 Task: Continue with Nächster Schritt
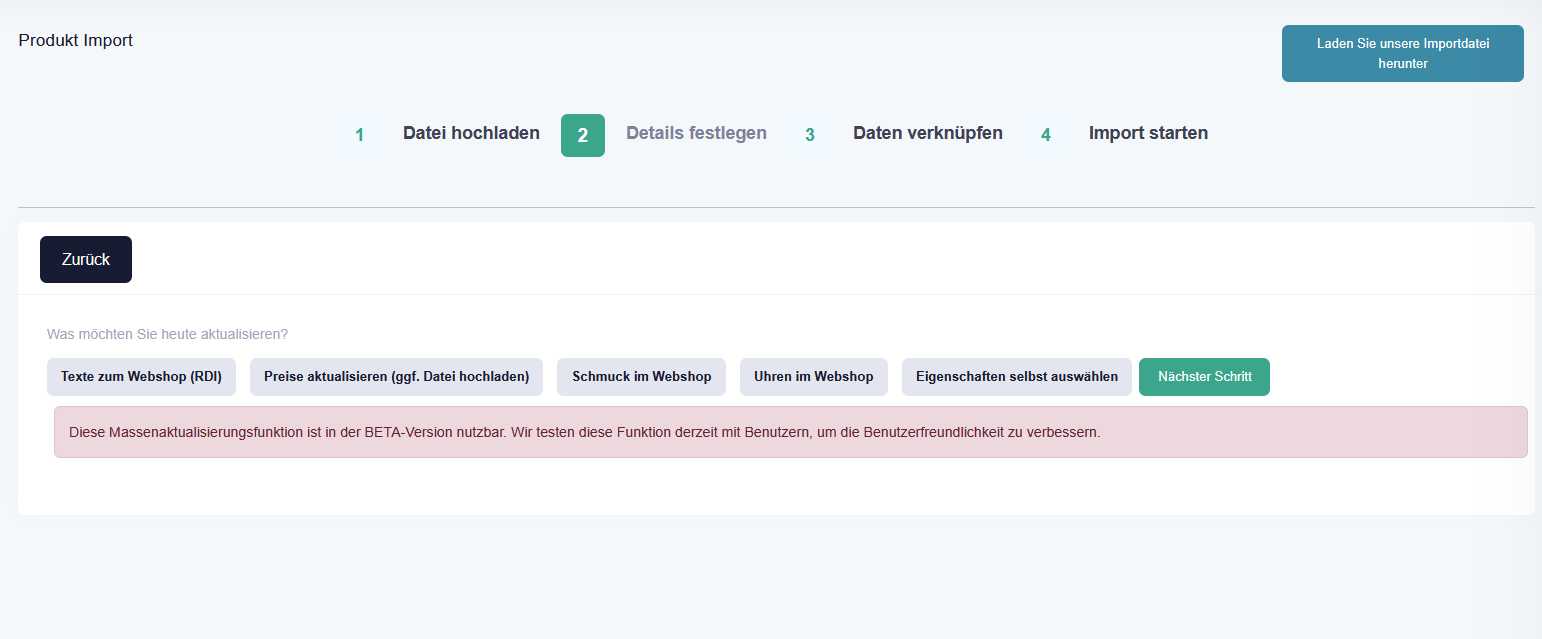(x=1204, y=377)
